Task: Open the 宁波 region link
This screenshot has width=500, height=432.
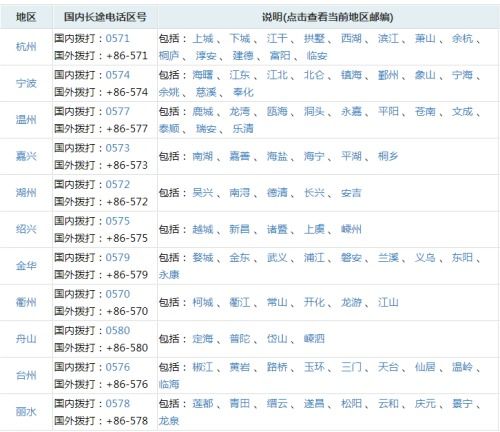Action: click(x=26, y=83)
